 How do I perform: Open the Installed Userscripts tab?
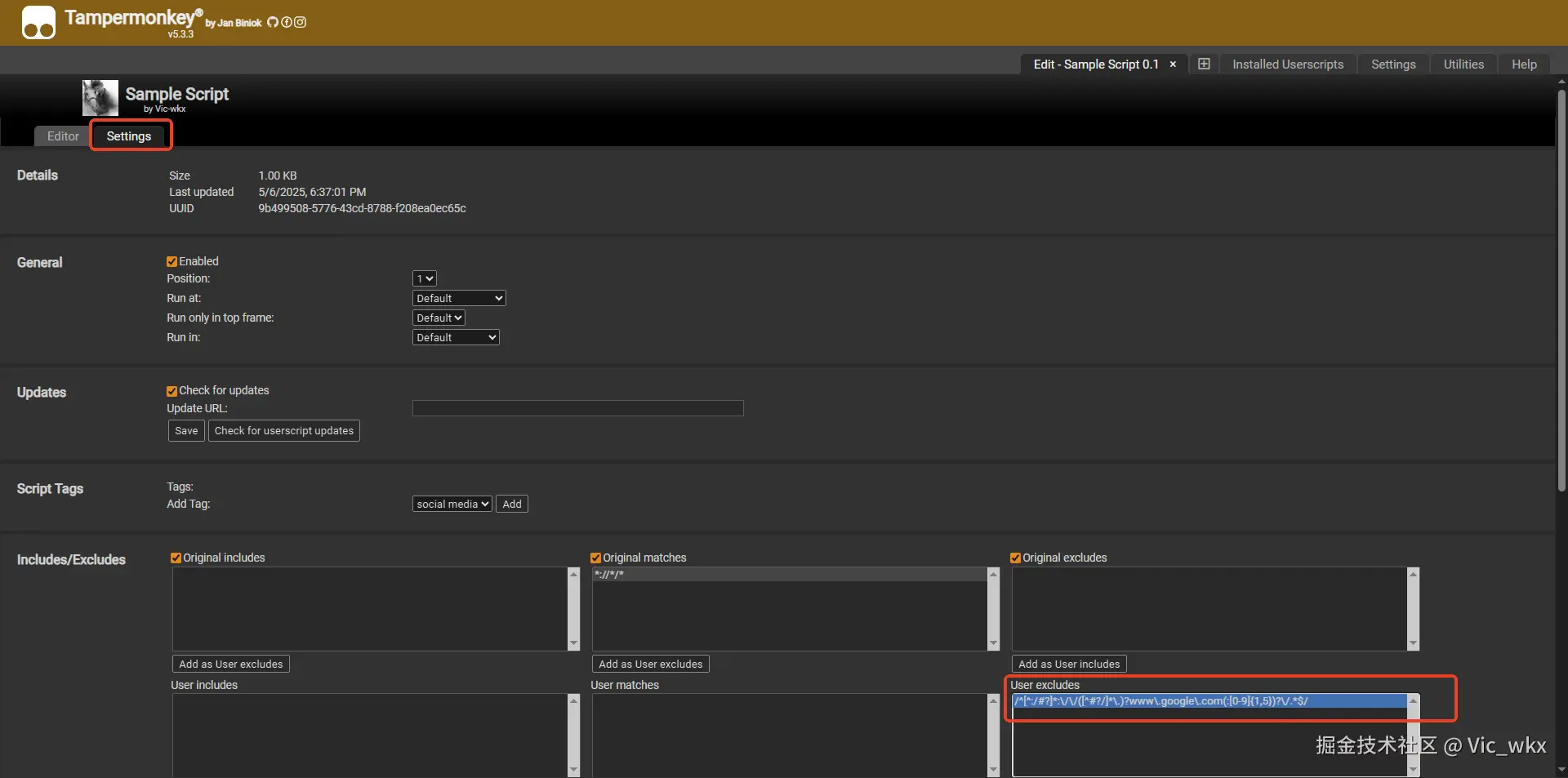(x=1288, y=64)
